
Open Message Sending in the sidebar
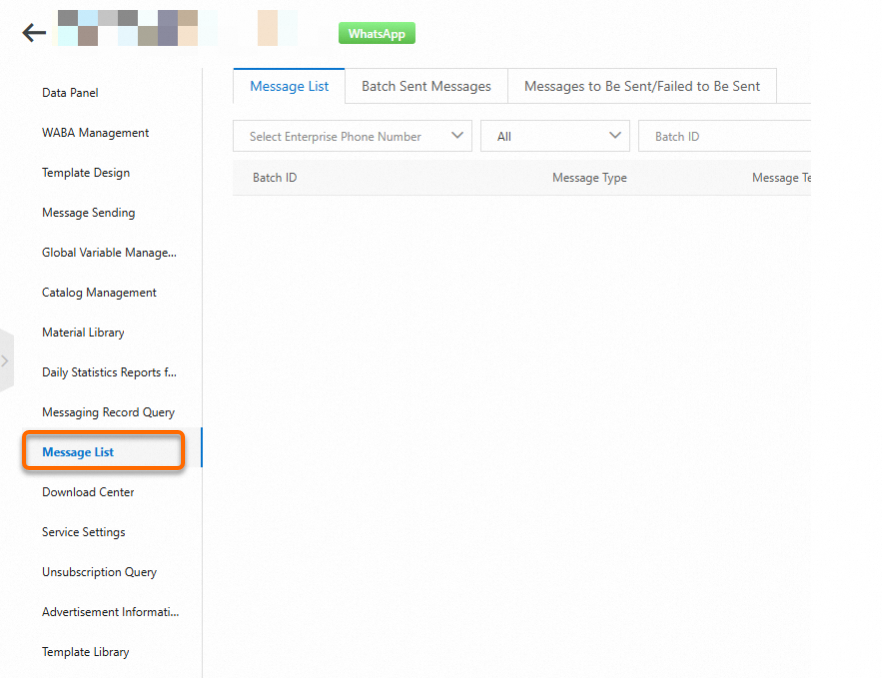tap(89, 213)
